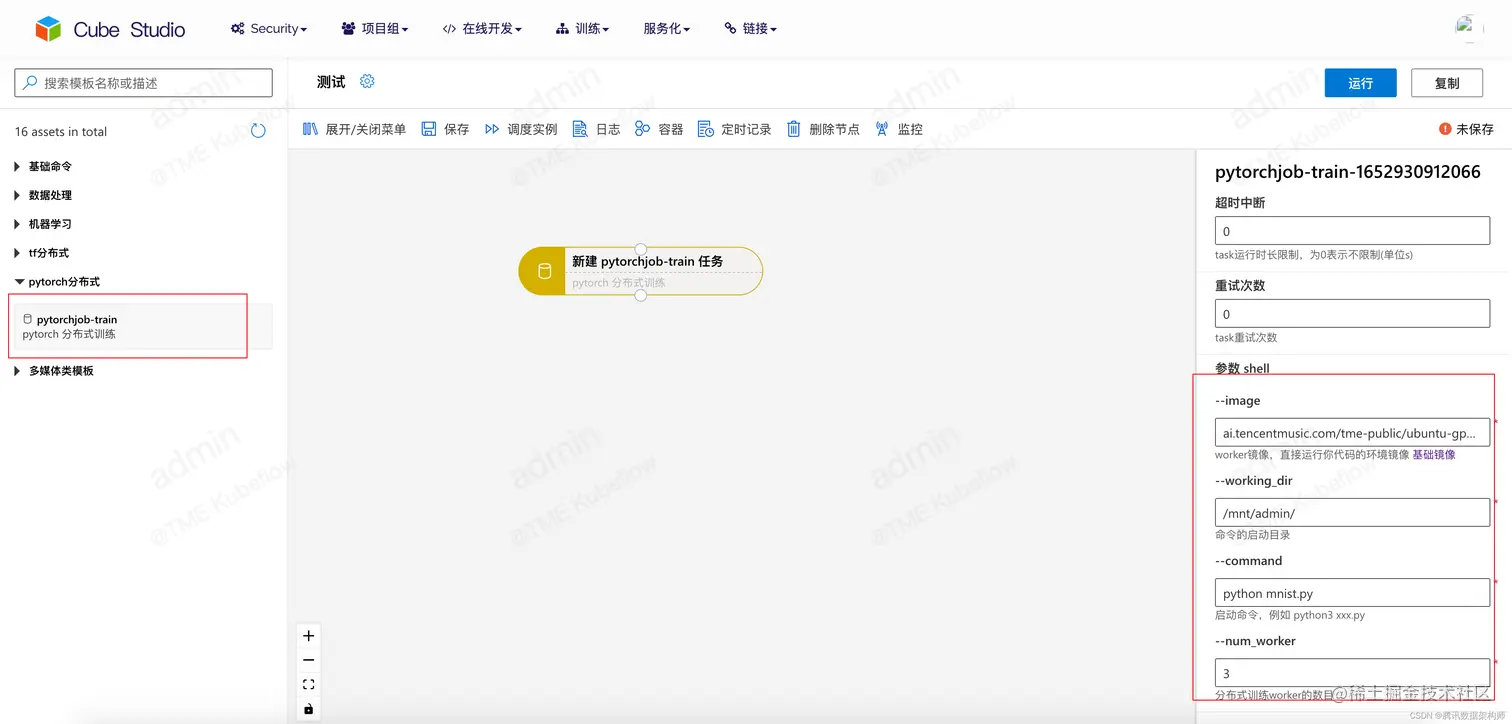Viewport: 1512px width, 724px height.
Task: Click the 容器 (container) icon
Action: click(x=658, y=128)
